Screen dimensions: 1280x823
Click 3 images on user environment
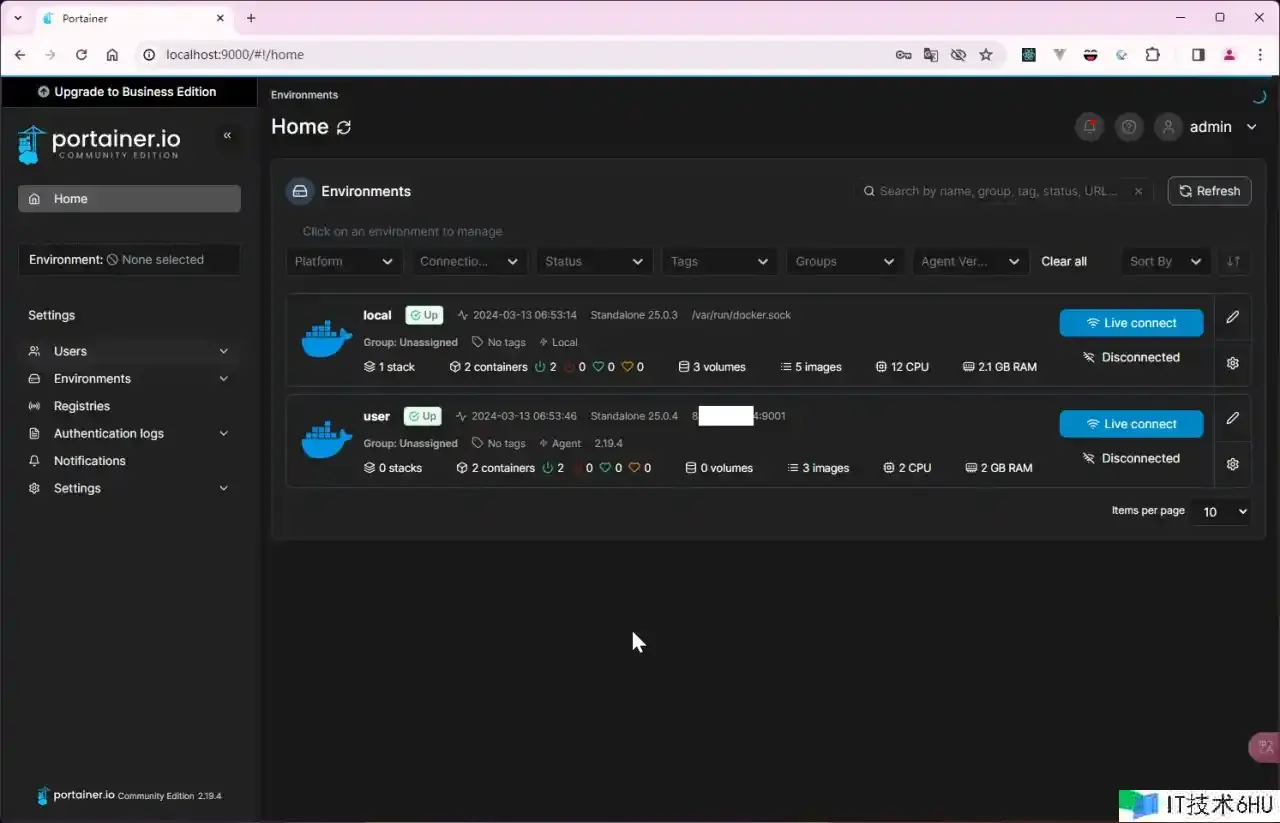818,468
